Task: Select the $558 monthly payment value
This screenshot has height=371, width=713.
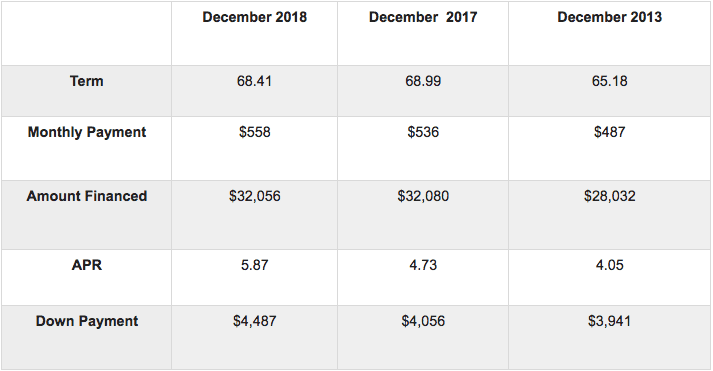Action: (255, 132)
